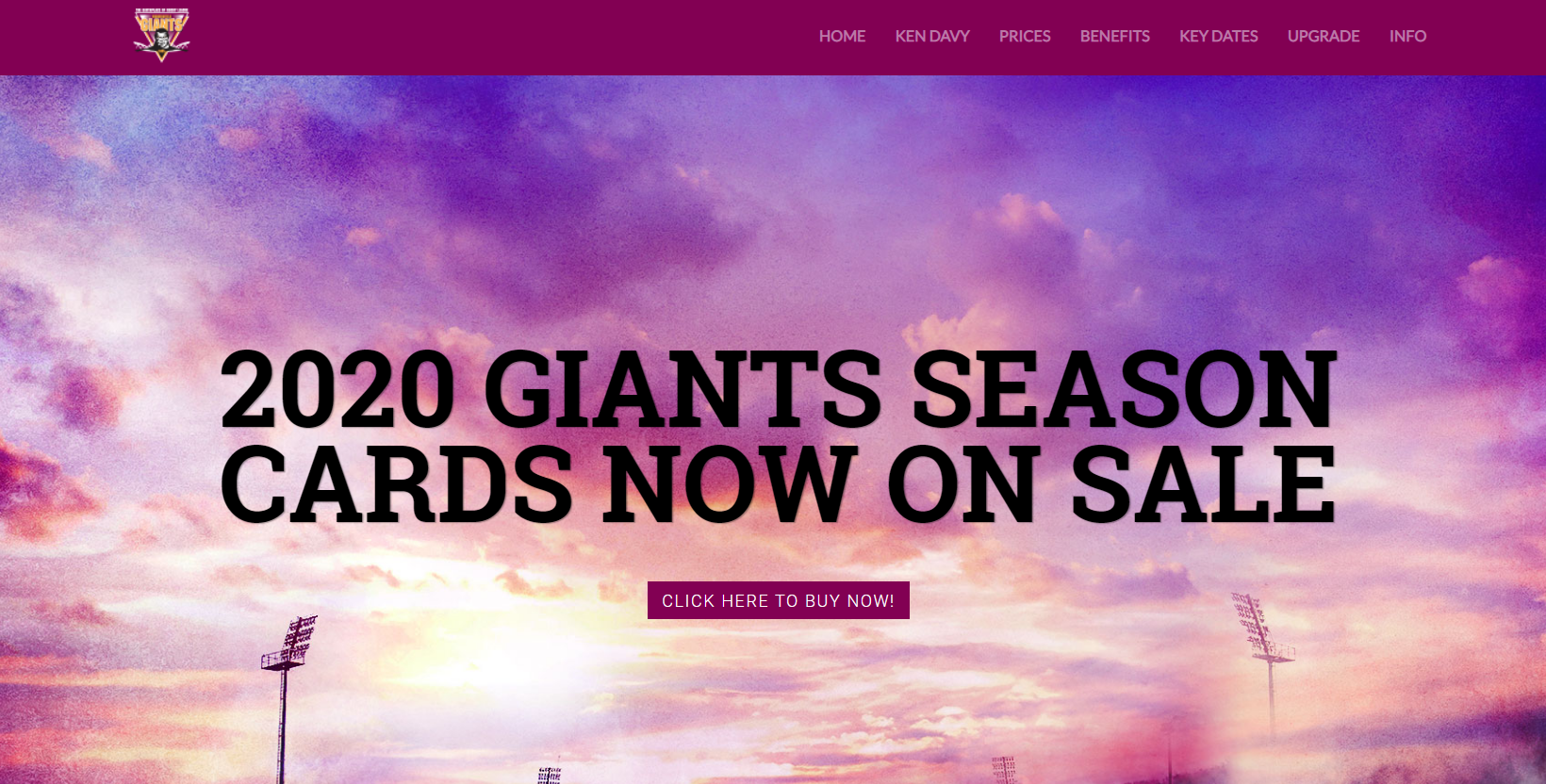Click the tall left stadium floodlight tower
The image size is (1546, 784).
288,697
